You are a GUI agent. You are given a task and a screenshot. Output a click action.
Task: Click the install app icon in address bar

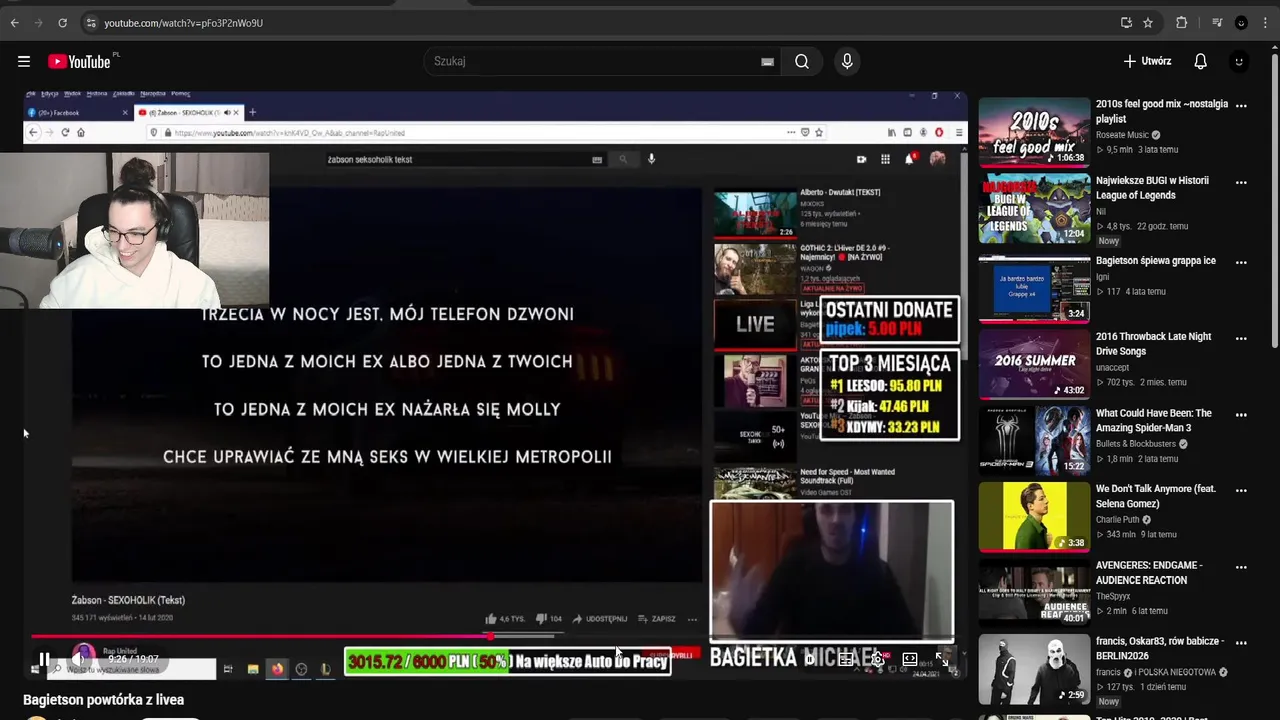(x=1126, y=22)
